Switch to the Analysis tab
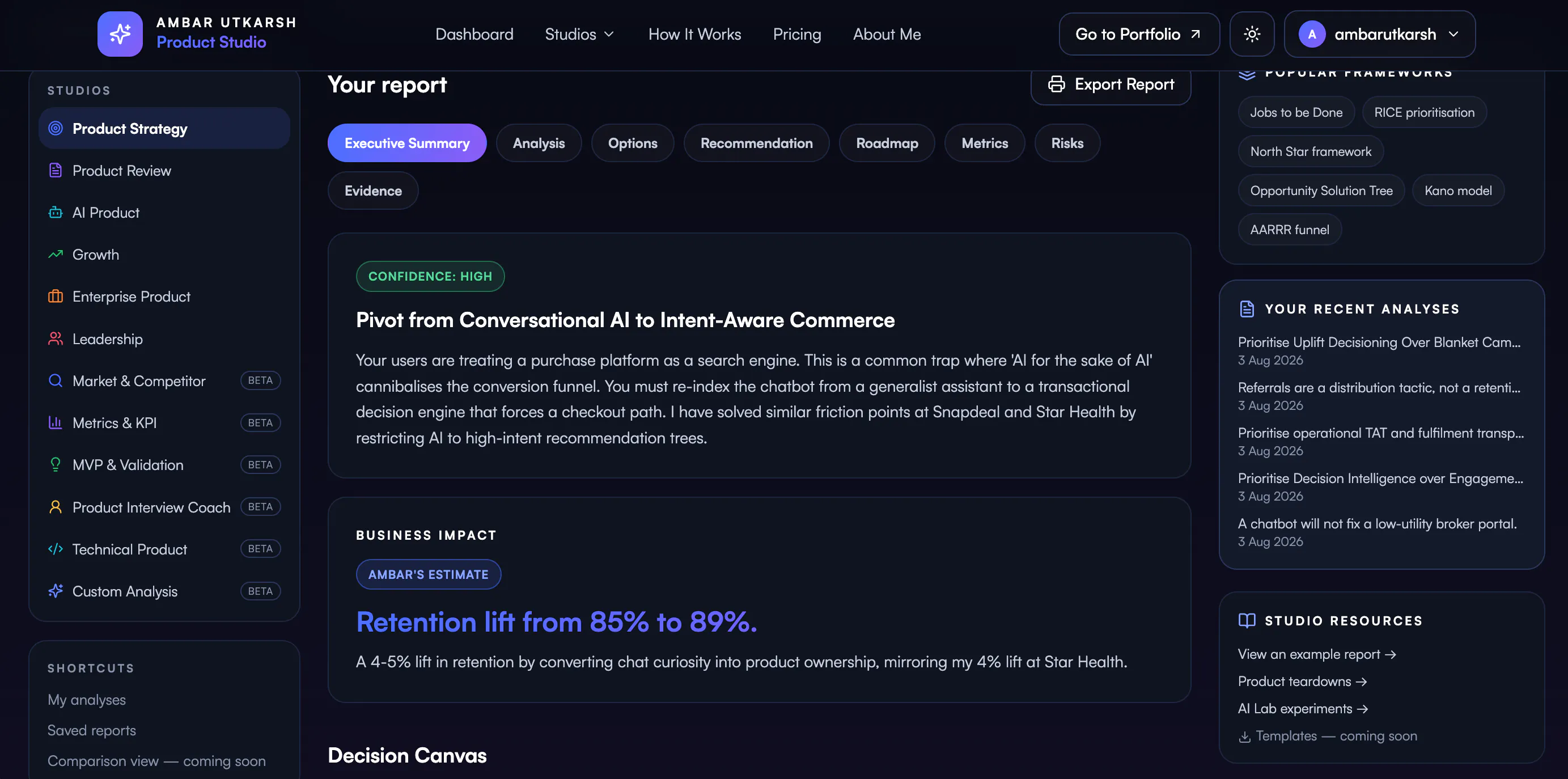1568x779 pixels. pyautogui.click(x=538, y=143)
